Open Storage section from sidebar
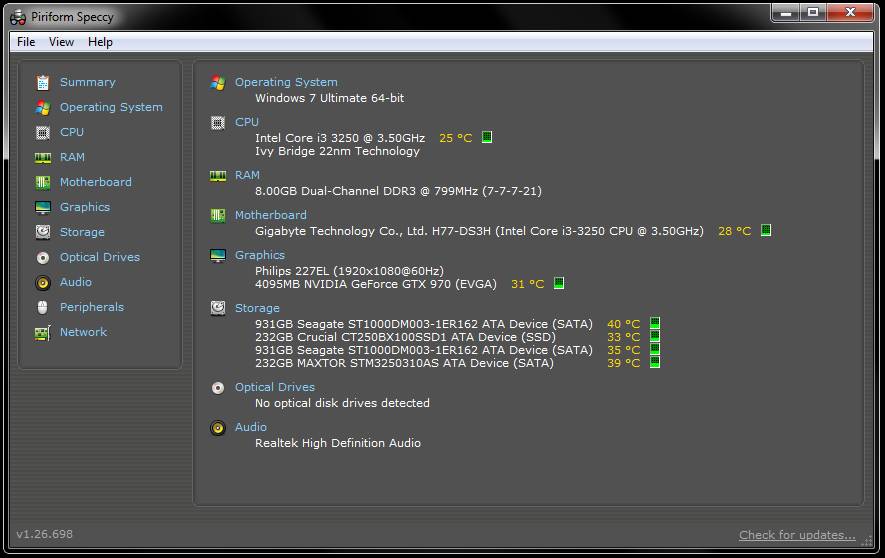This screenshot has height=558, width=885. pos(82,232)
